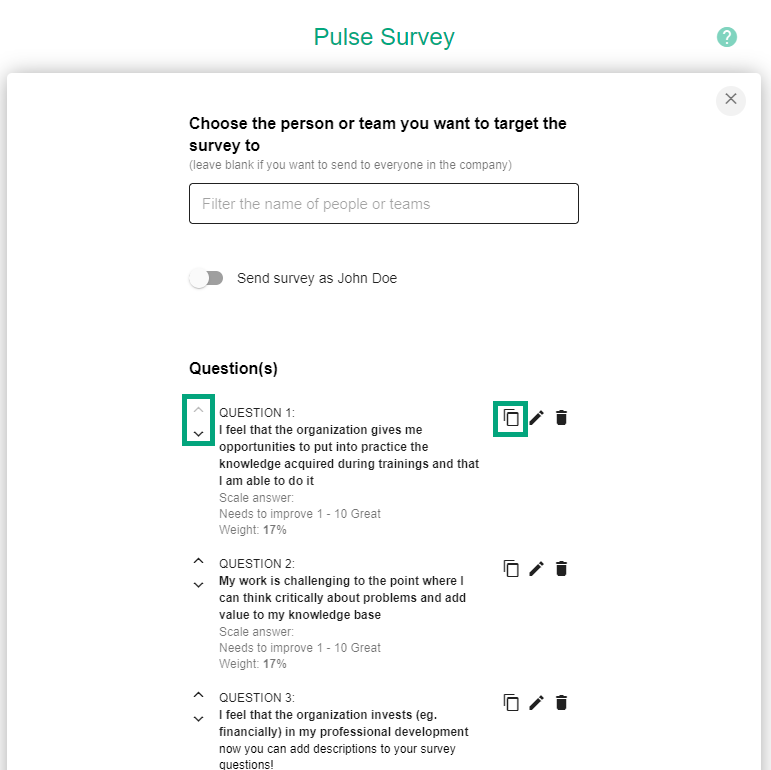The width and height of the screenshot is (771, 770).
Task: Close the Pulse Survey dialog
Action: coord(731,99)
